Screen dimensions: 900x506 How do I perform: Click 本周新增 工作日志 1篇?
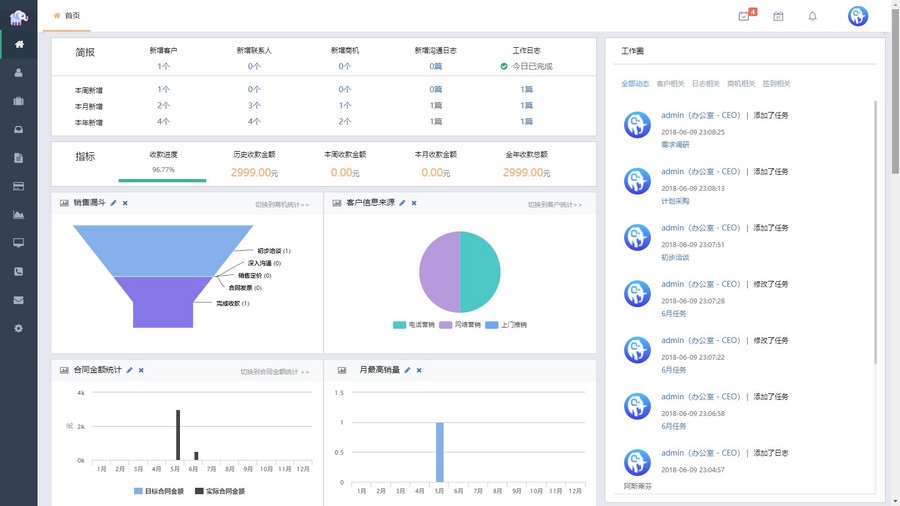click(526, 89)
